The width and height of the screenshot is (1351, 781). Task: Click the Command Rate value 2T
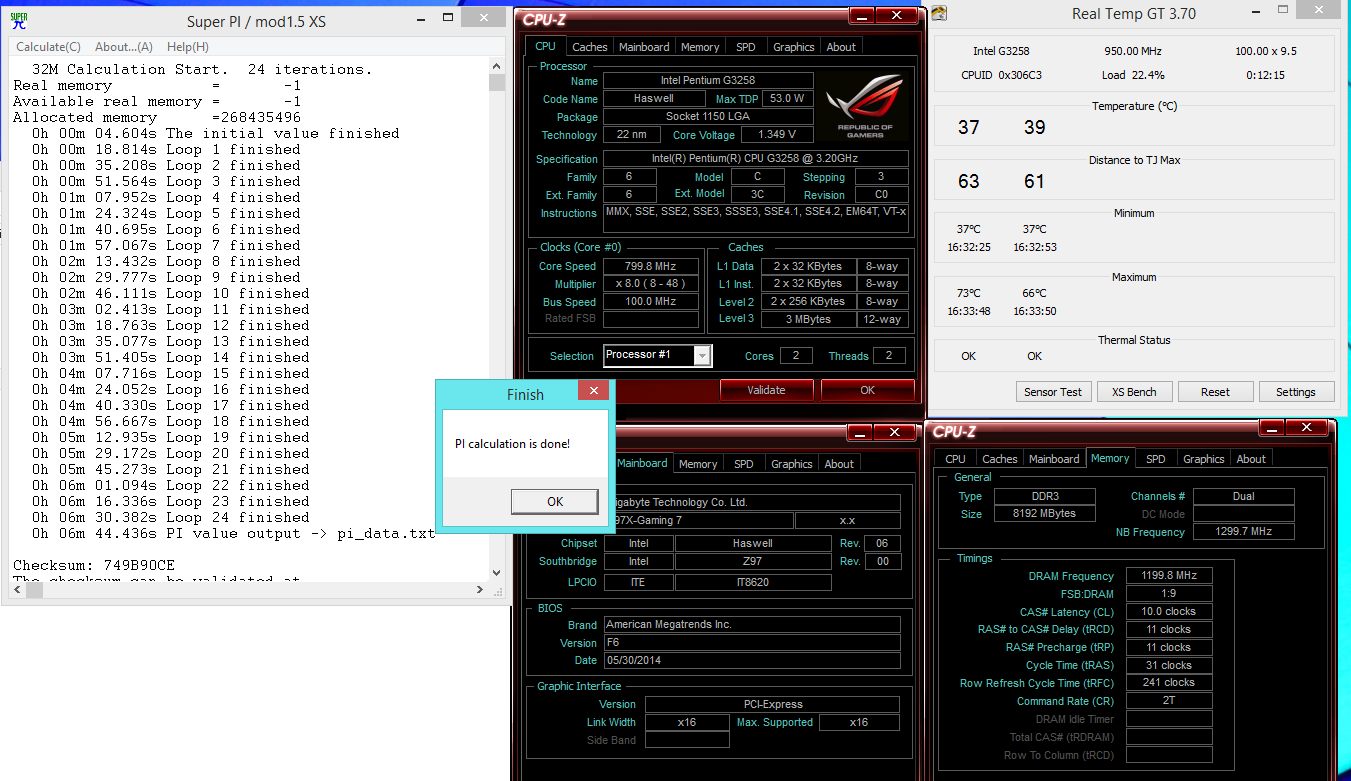1169,701
